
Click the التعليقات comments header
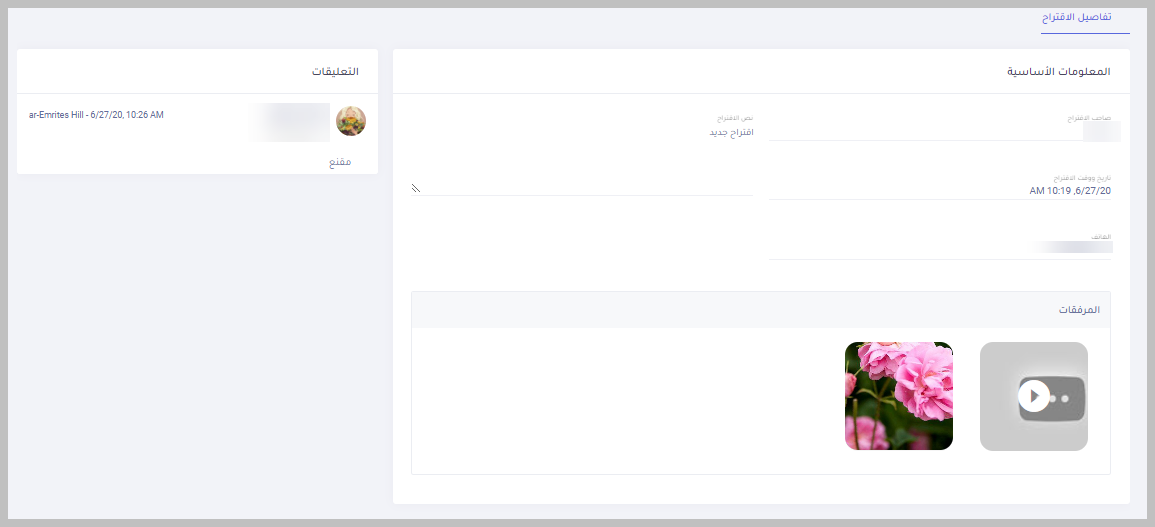click(x=335, y=71)
